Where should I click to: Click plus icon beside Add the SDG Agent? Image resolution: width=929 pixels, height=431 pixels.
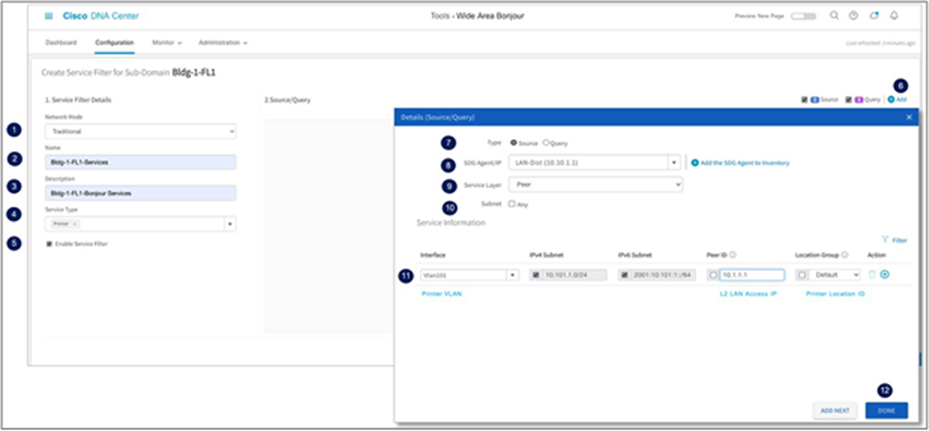695,162
